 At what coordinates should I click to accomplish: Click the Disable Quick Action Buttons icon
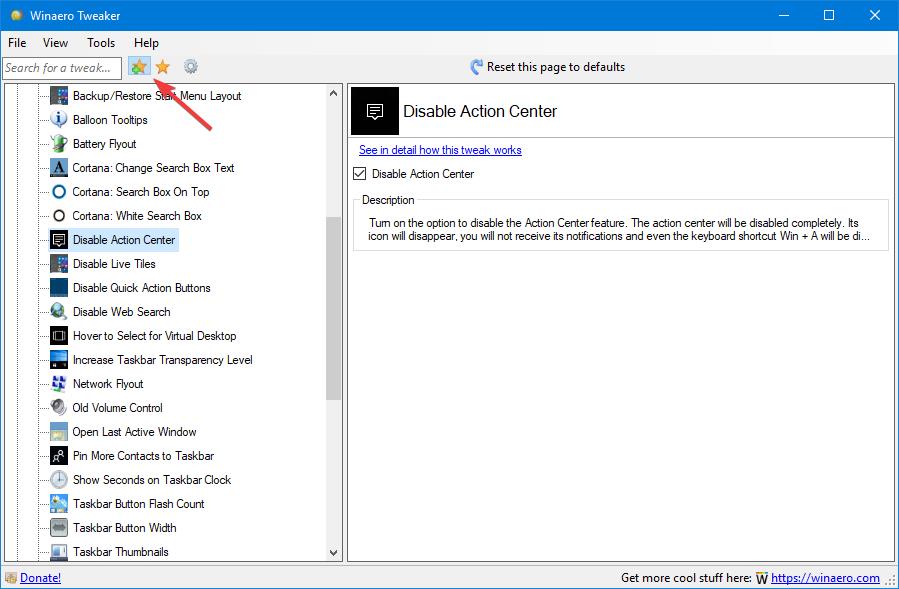pyautogui.click(x=58, y=288)
